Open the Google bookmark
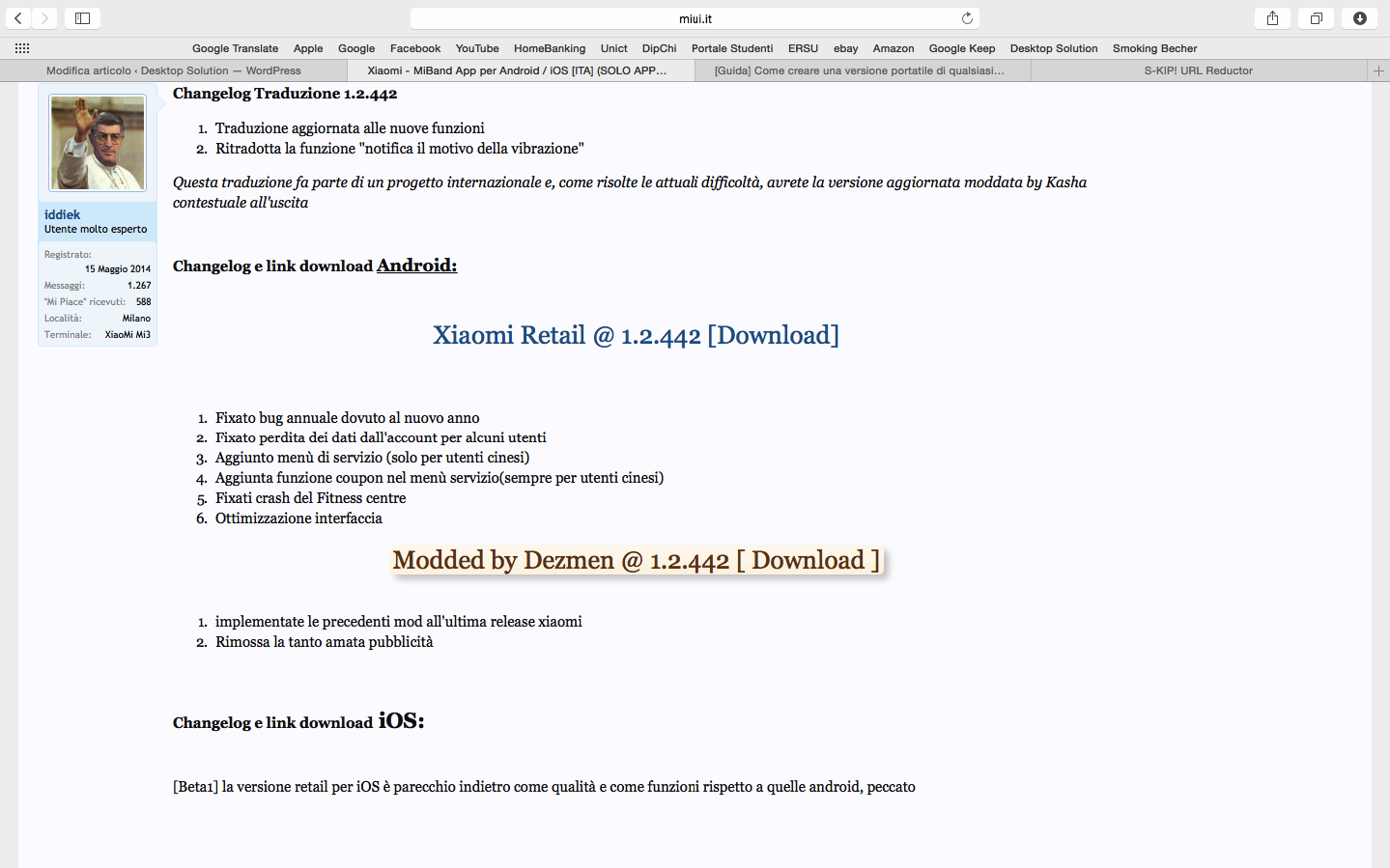This screenshot has height=868, width=1390. click(356, 48)
